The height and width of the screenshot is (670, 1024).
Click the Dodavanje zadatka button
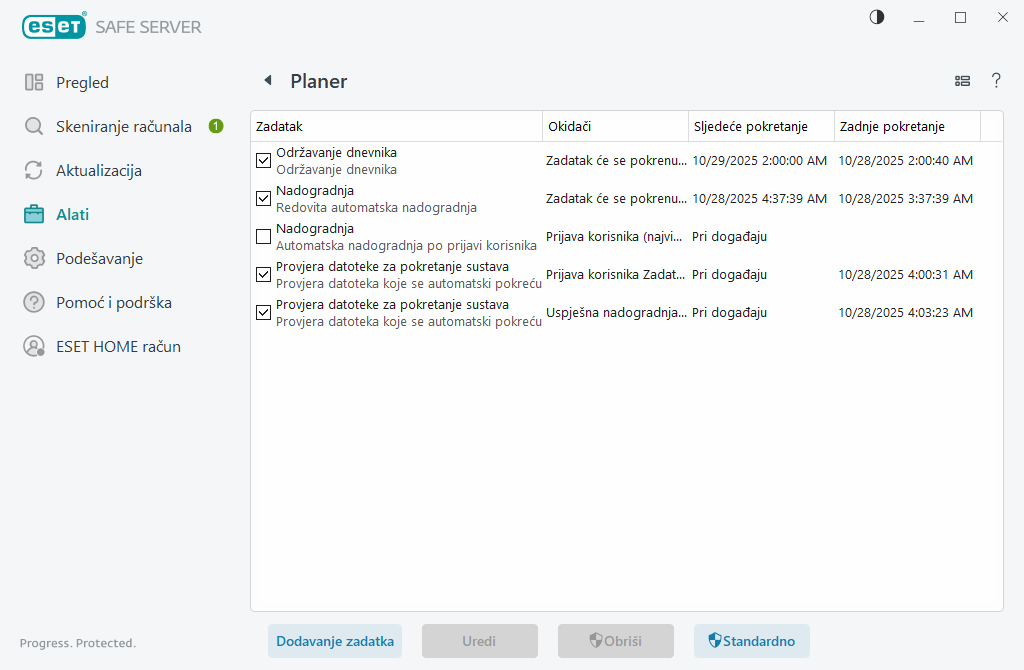tap(335, 642)
